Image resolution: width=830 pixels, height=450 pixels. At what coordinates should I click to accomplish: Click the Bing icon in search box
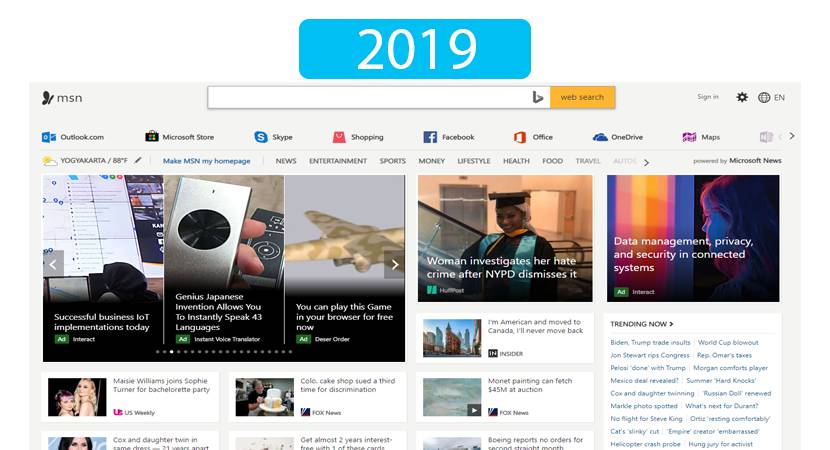[537, 97]
